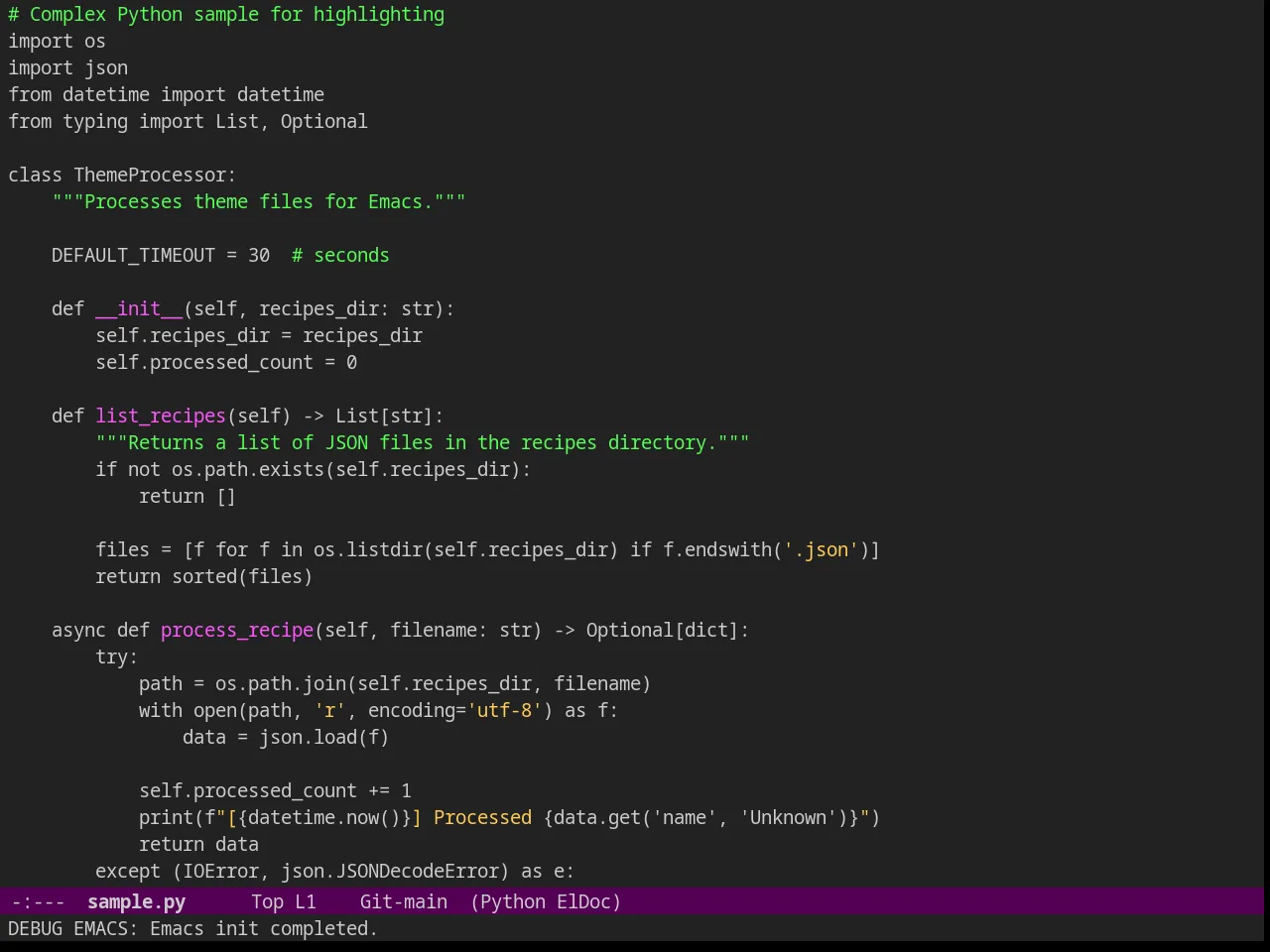Image resolution: width=1270 pixels, height=952 pixels.
Task: Click the process_recipe function name
Action: [x=237, y=630]
